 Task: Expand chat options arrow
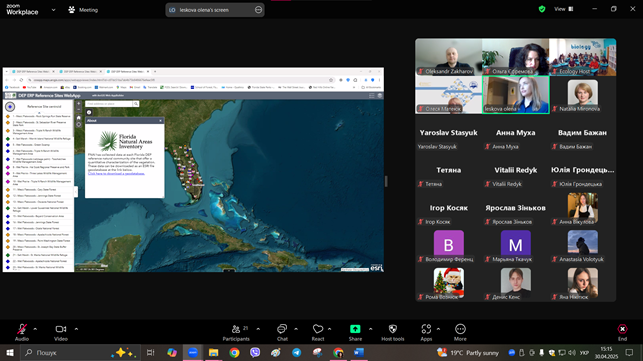pyautogui.click(x=296, y=329)
